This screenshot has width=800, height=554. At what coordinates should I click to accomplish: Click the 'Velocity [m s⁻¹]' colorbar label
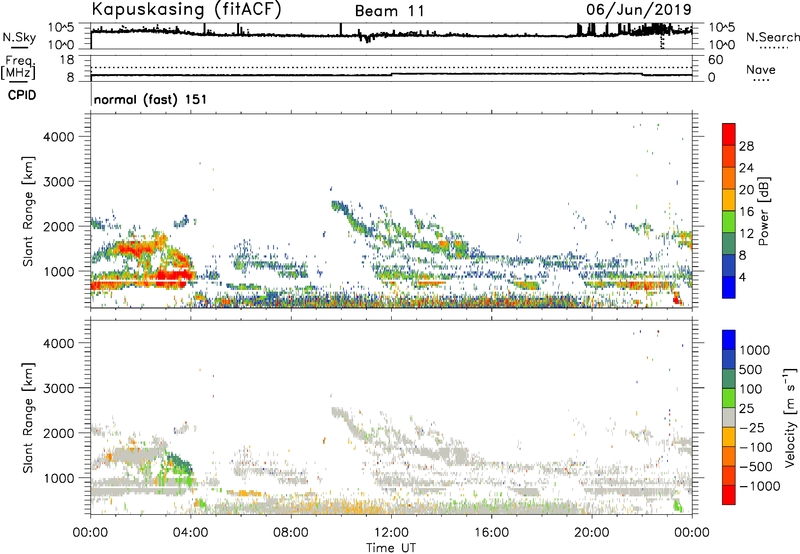(x=790, y=417)
